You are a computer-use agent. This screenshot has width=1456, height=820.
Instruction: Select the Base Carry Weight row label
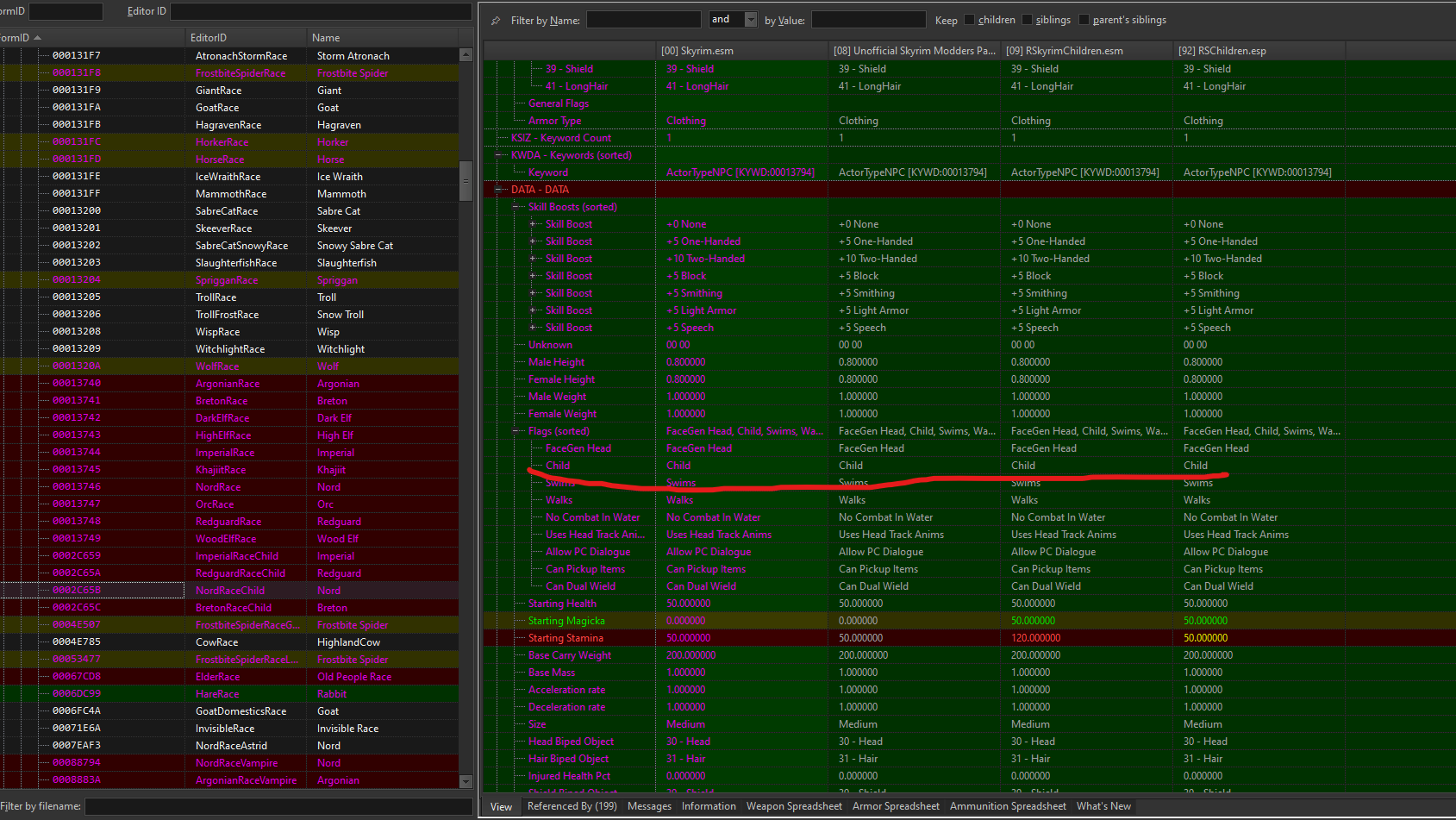pos(570,655)
